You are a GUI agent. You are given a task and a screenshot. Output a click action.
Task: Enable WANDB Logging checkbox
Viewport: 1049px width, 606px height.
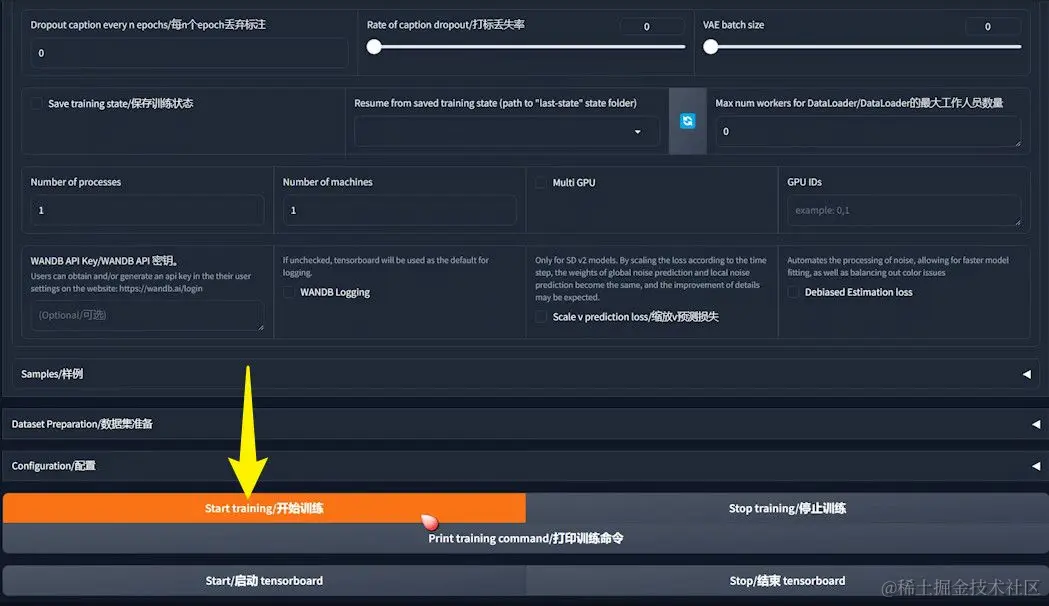pos(289,292)
